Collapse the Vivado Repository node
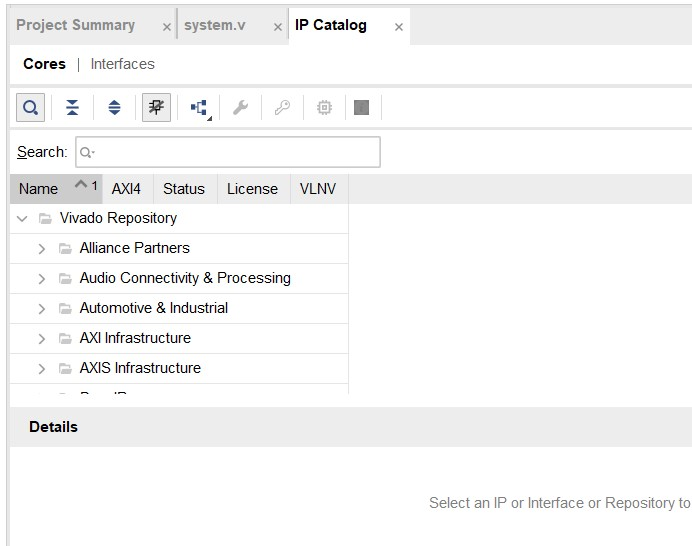The height and width of the screenshot is (546, 692). (x=22, y=218)
